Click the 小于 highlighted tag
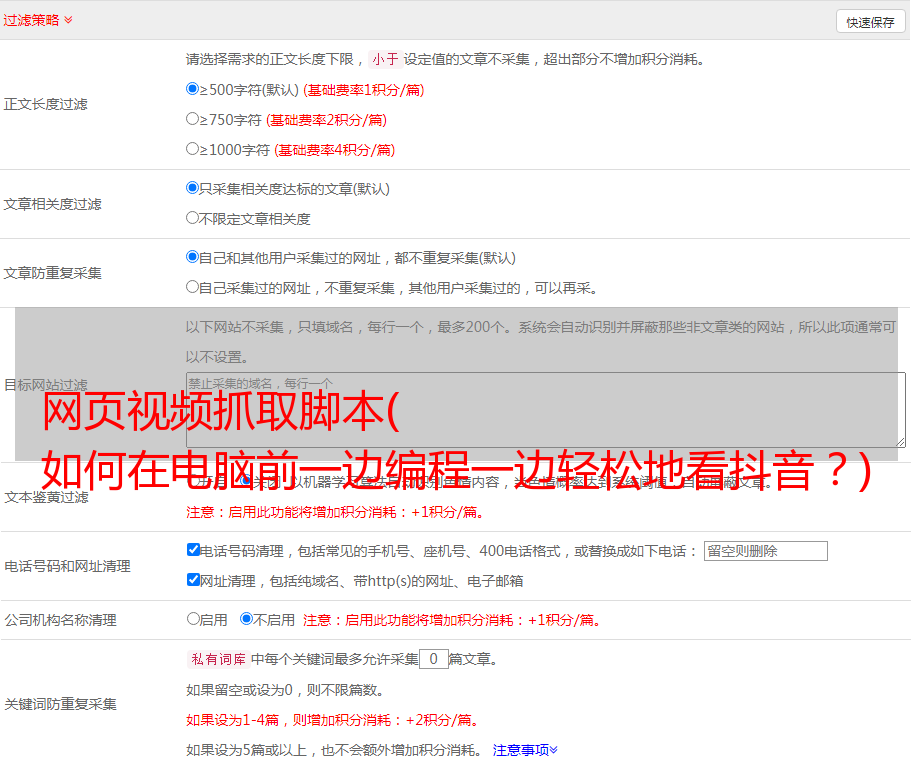 [x=385, y=59]
